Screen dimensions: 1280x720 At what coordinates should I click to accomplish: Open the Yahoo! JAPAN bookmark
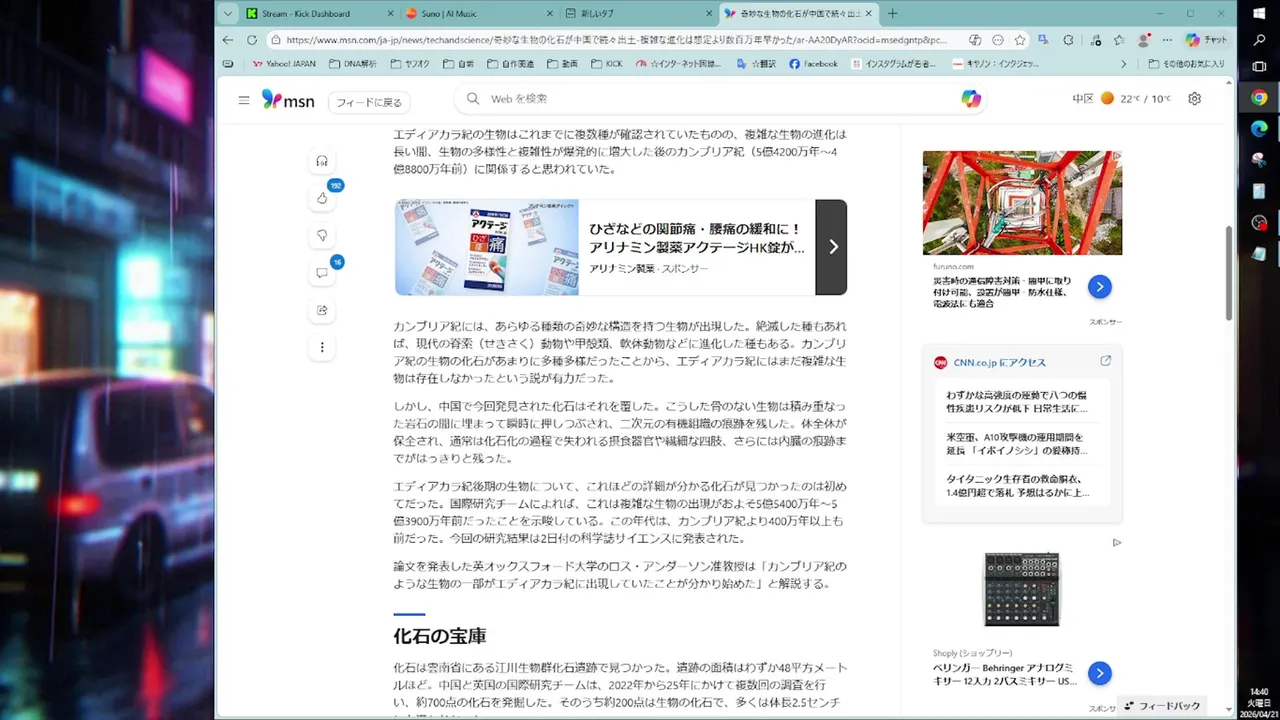[x=284, y=64]
